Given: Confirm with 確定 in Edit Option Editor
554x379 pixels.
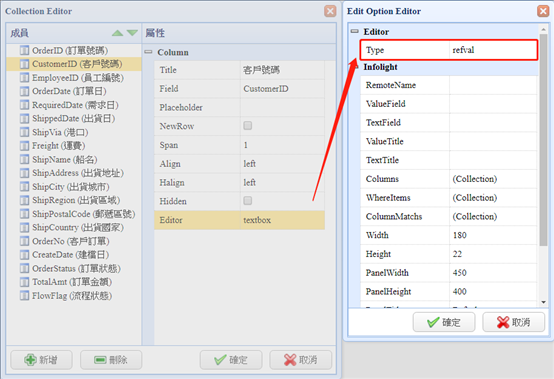Looking at the screenshot, I should 444,322.
